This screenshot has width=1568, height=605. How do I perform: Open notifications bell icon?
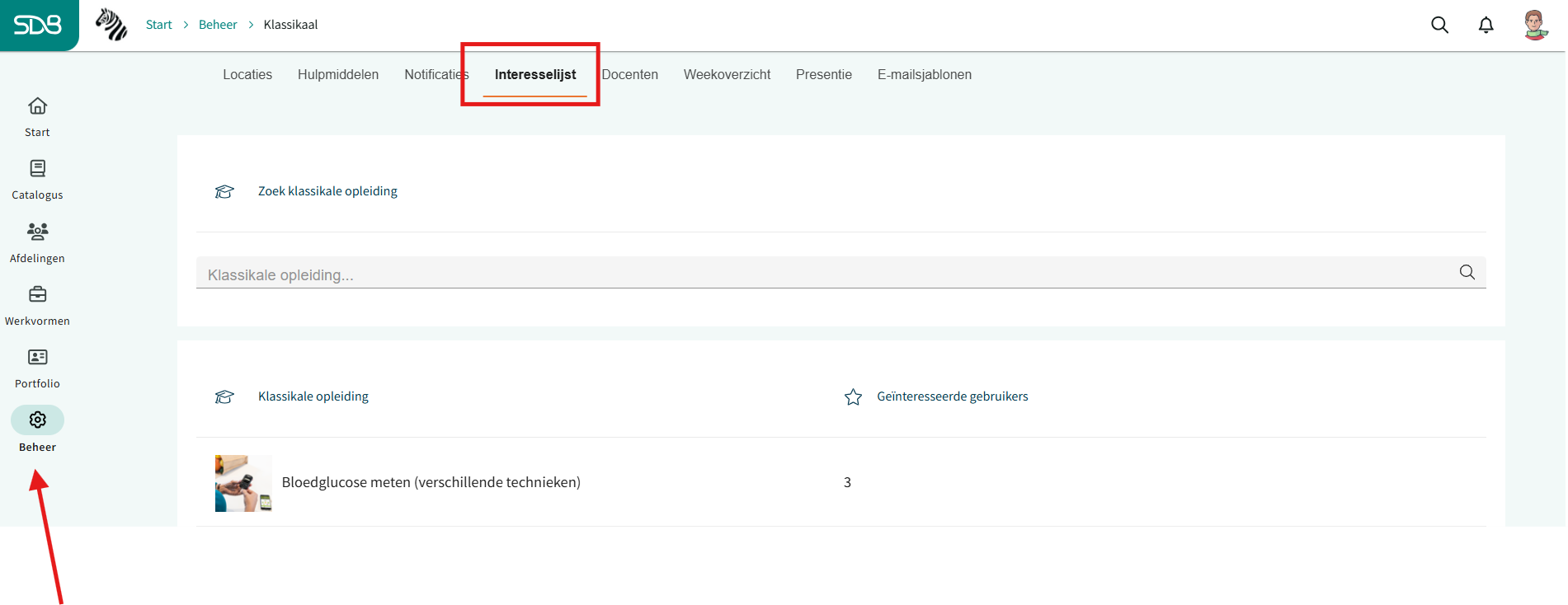pyautogui.click(x=1486, y=25)
